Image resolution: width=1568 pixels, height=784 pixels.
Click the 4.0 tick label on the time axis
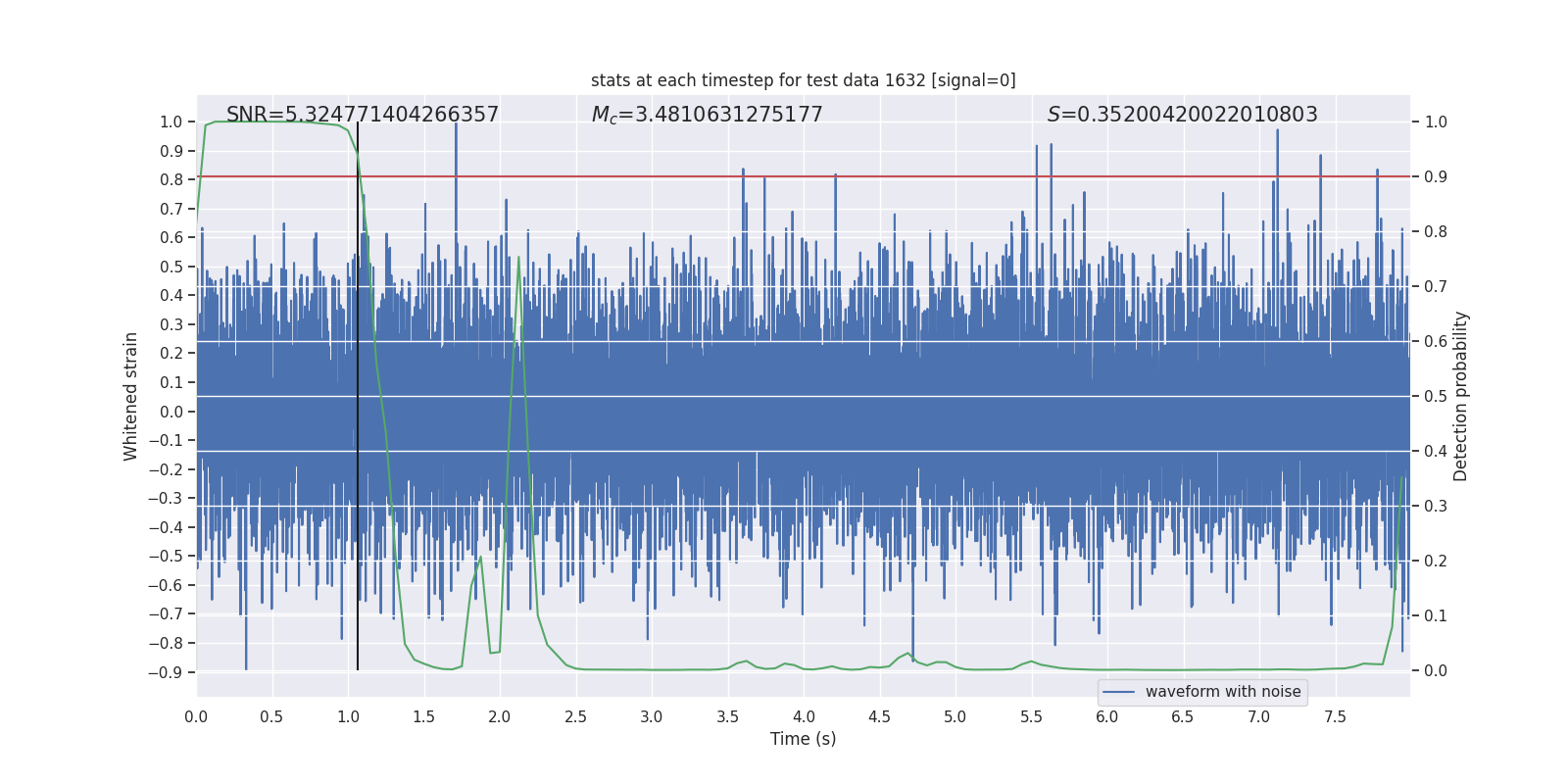(804, 717)
